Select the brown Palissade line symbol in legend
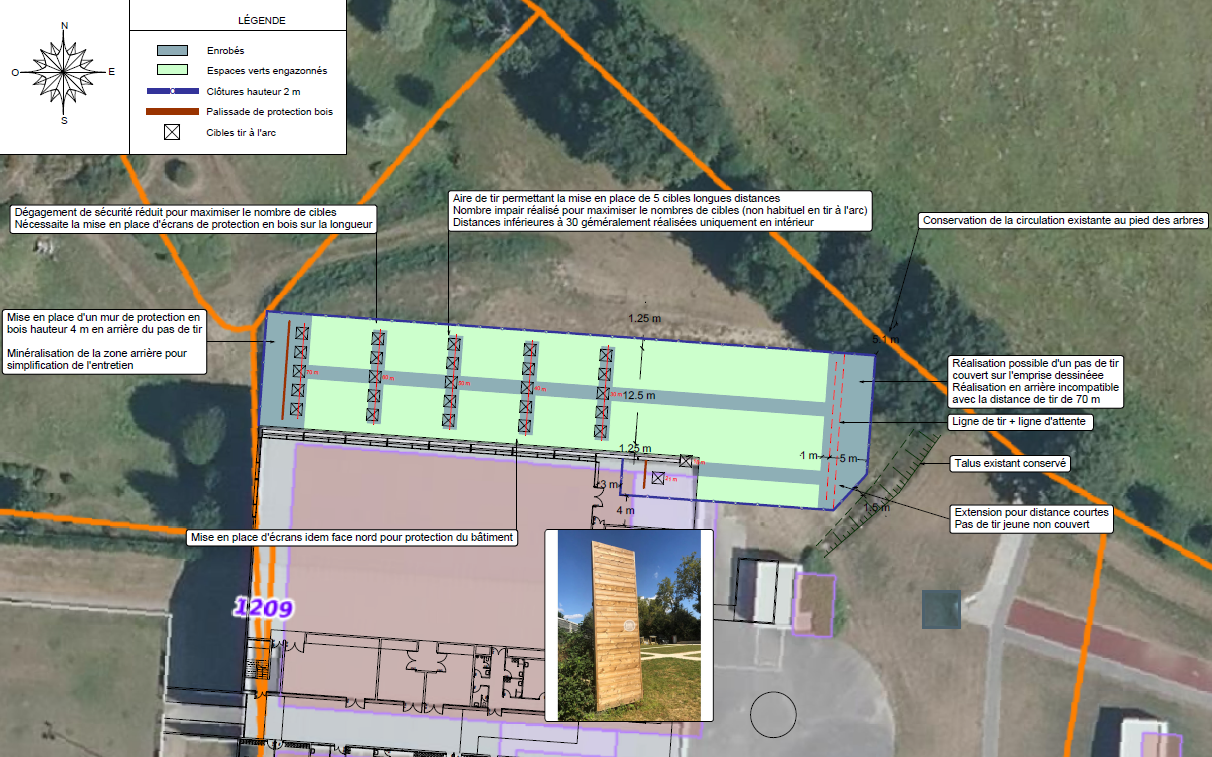The height and width of the screenshot is (757, 1212). coord(172,112)
